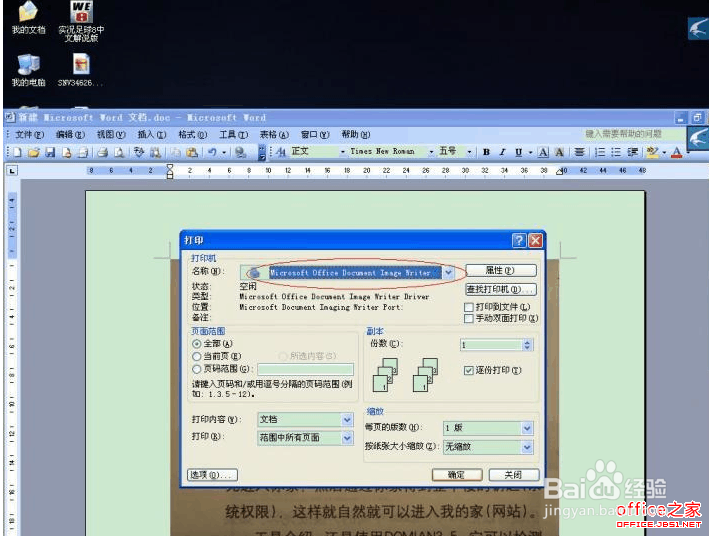Click the ruler tab selector L box
Screen dimensions: 709x536
pos(12,171)
